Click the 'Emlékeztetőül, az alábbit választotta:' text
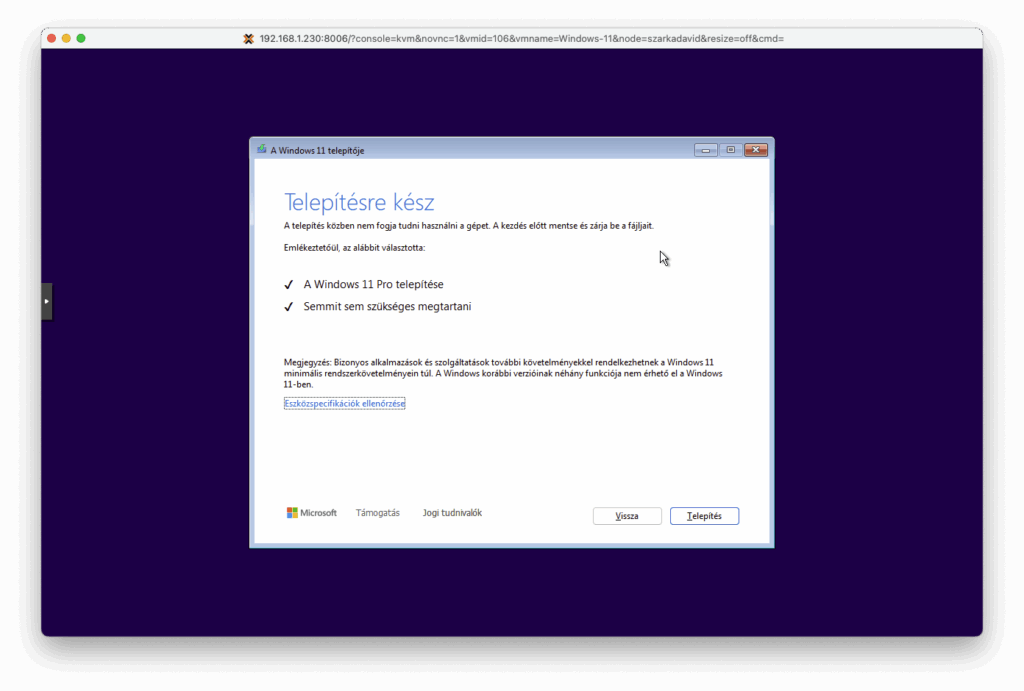Image resolution: width=1024 pixels, height=691 pixels. [354, 248]
